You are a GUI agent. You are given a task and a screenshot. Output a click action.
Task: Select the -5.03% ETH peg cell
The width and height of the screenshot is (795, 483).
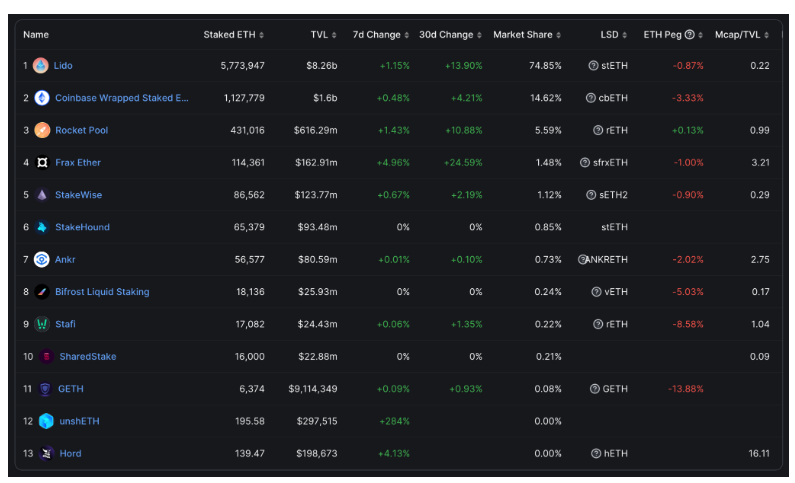click(x=688, y=292)
